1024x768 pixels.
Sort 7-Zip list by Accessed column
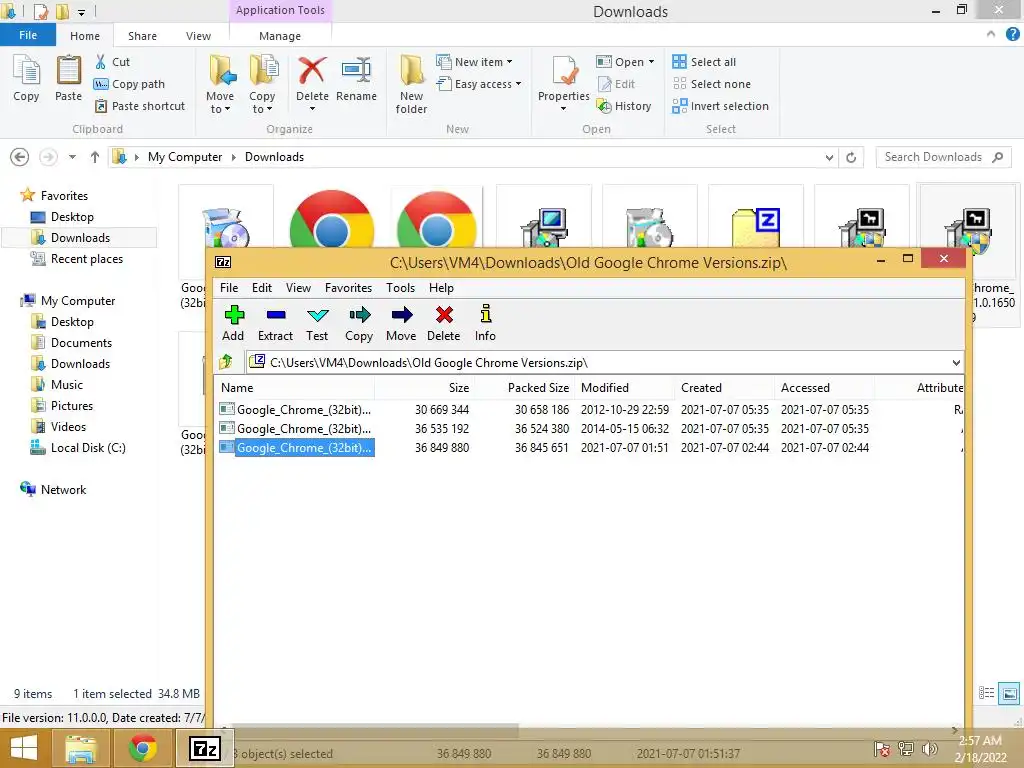pyautogui.click(x=824, y=388)
